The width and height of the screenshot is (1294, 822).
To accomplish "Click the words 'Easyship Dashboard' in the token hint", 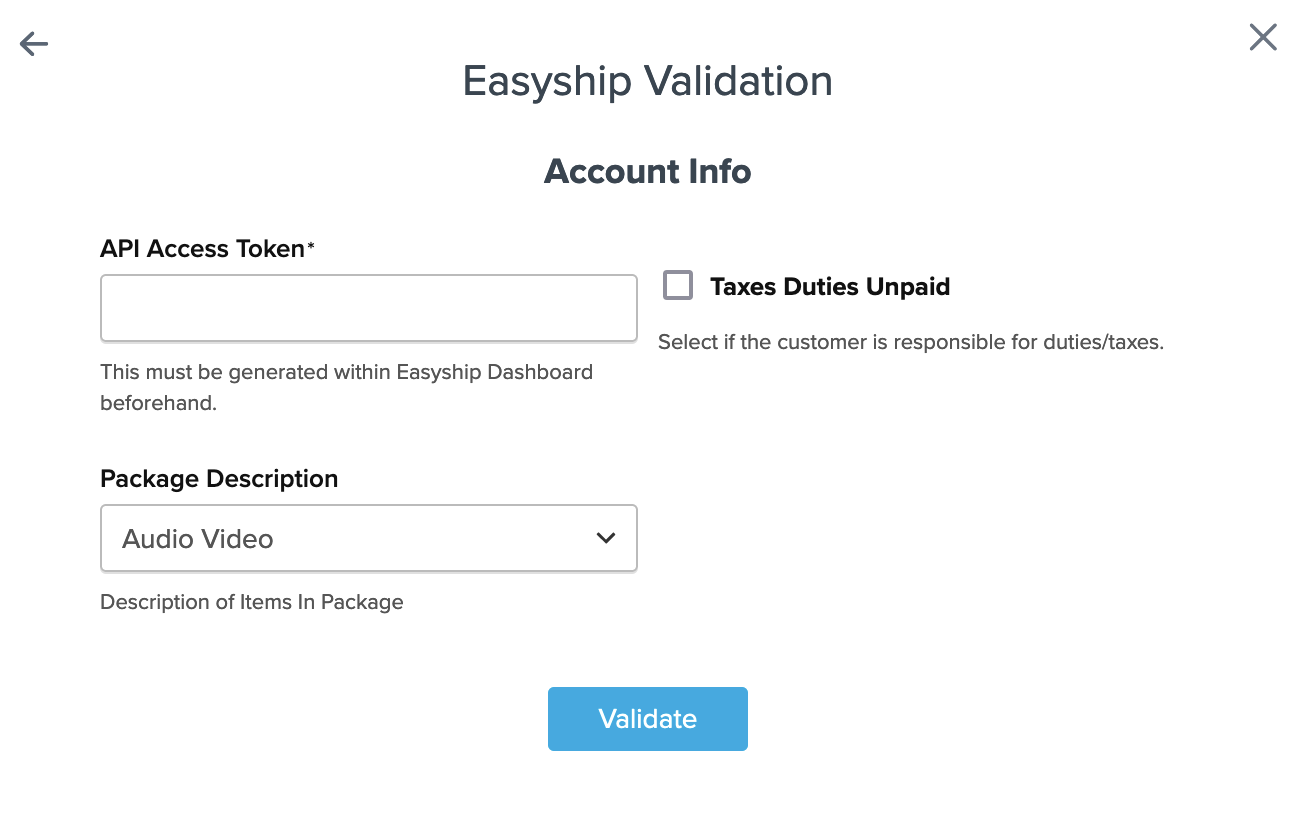I will [x=494, y=372].
